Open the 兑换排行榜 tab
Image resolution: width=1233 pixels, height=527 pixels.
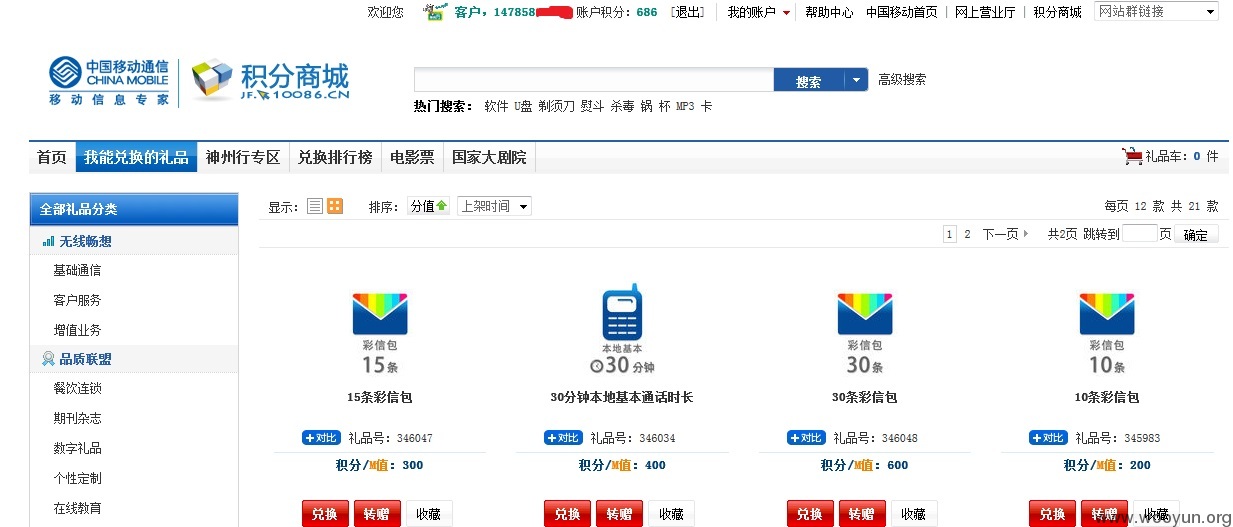point(335,157)
